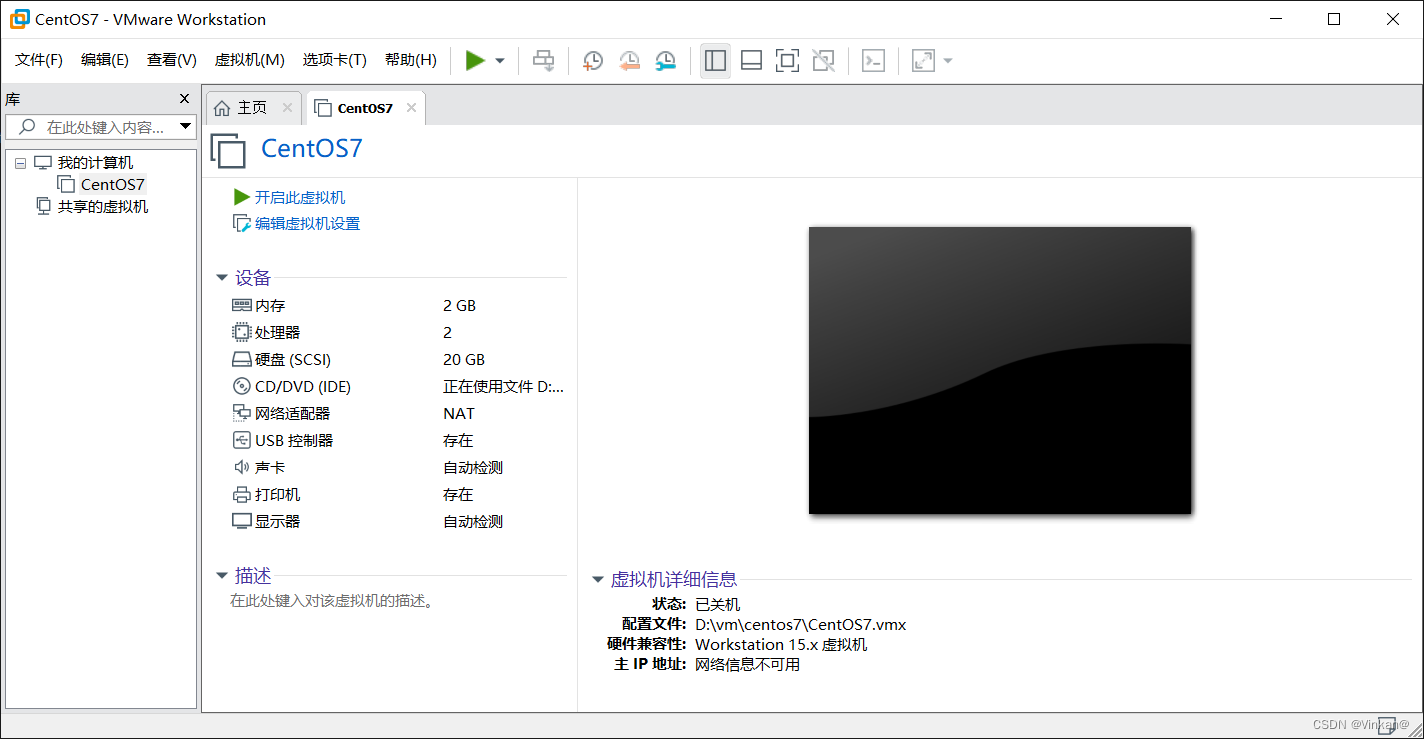The image size is (1424, 739).
Task: Click the send Ctrl+Alt+Del toolbar icon
Action: coord(873,60)
